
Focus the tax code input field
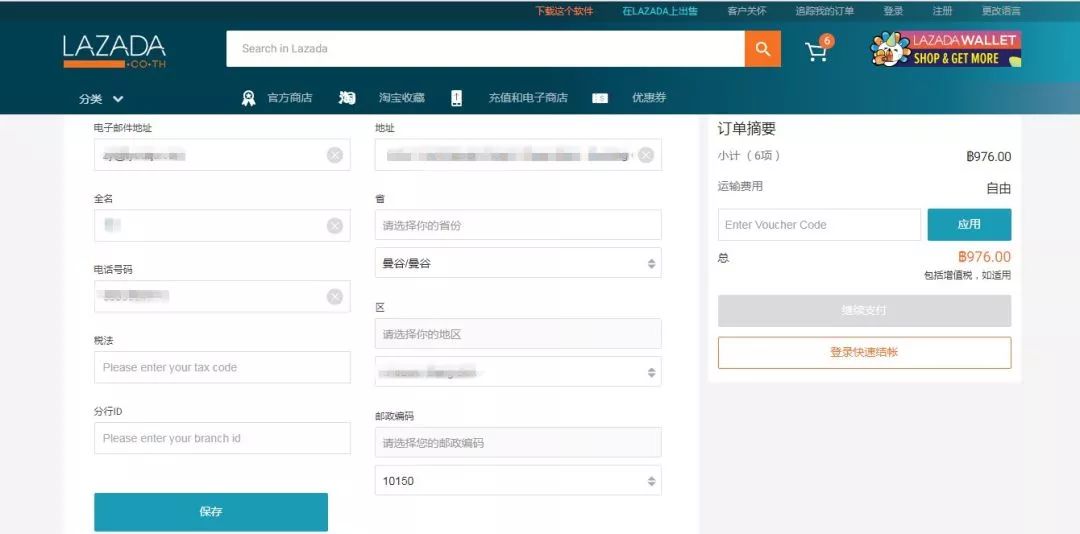click(222, 367)
